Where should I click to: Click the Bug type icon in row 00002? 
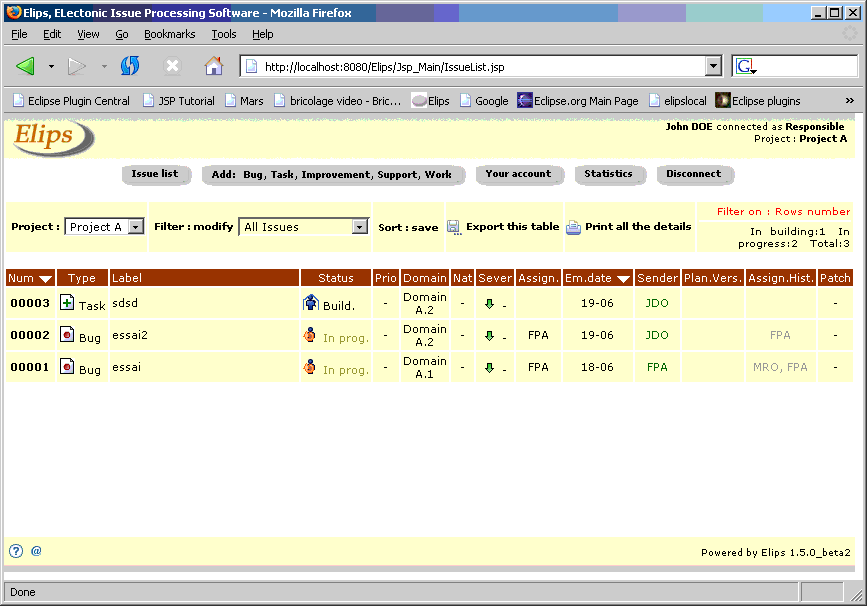point(67,335)
